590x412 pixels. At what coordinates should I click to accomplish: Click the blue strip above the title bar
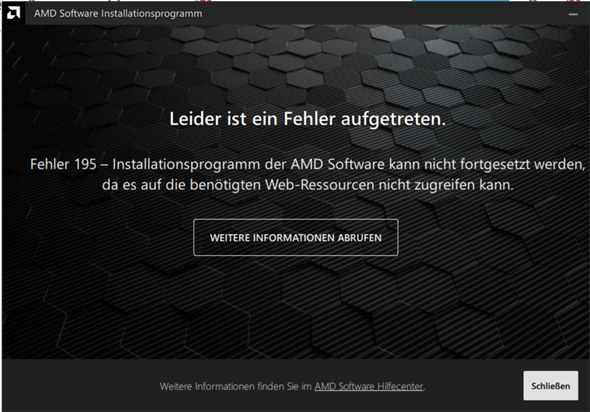tap(460, 1)
